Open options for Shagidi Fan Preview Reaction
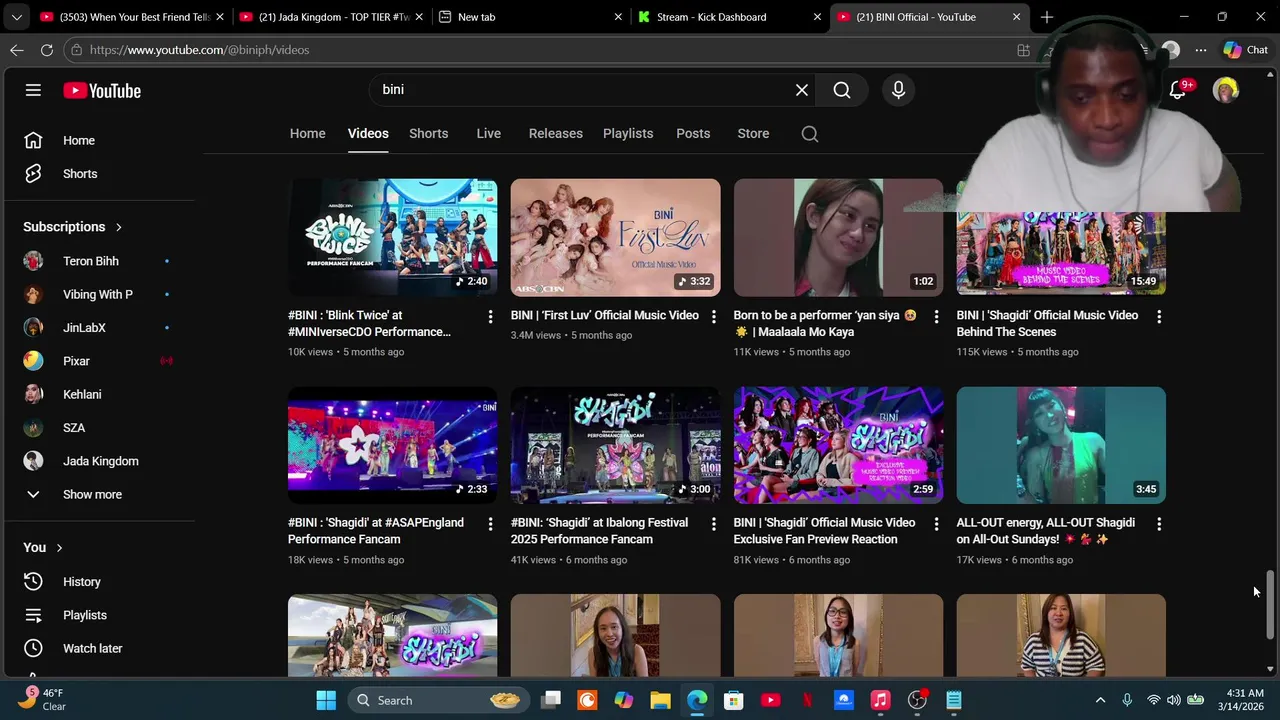 point(936,524)
